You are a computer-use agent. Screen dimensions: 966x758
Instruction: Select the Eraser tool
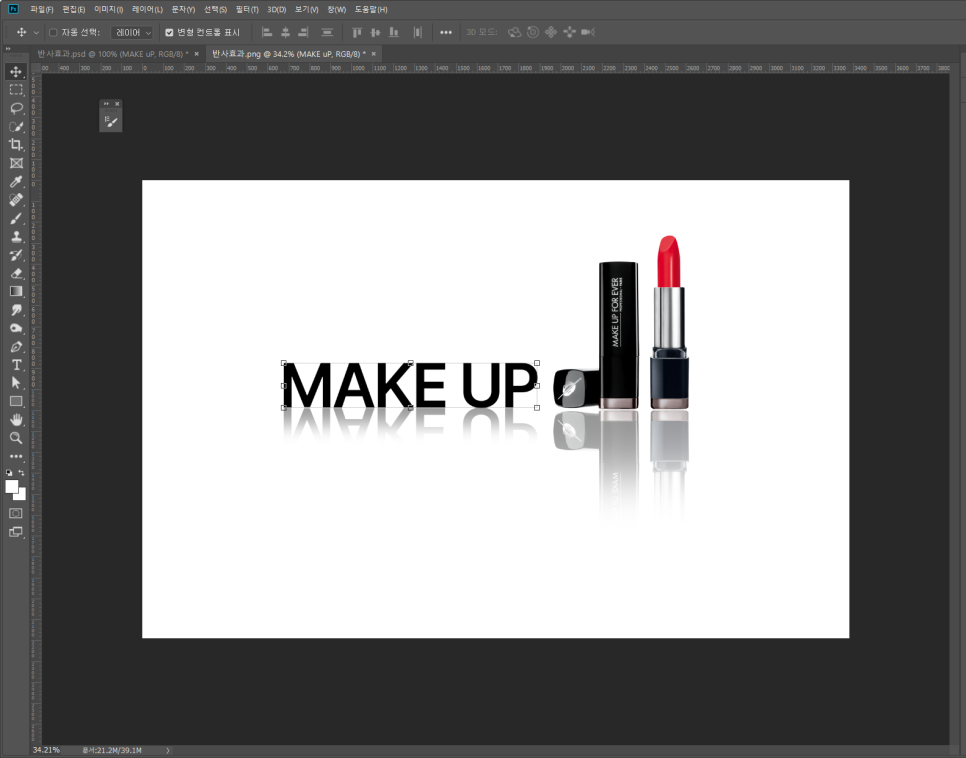[x=16, y=273]
